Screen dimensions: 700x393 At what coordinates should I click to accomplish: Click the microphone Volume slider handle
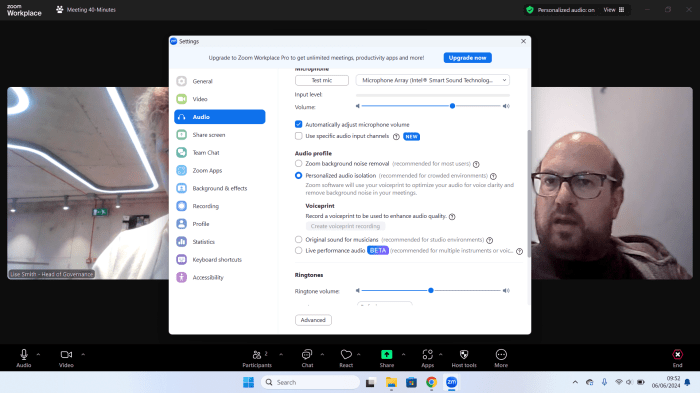coord(452,106)
